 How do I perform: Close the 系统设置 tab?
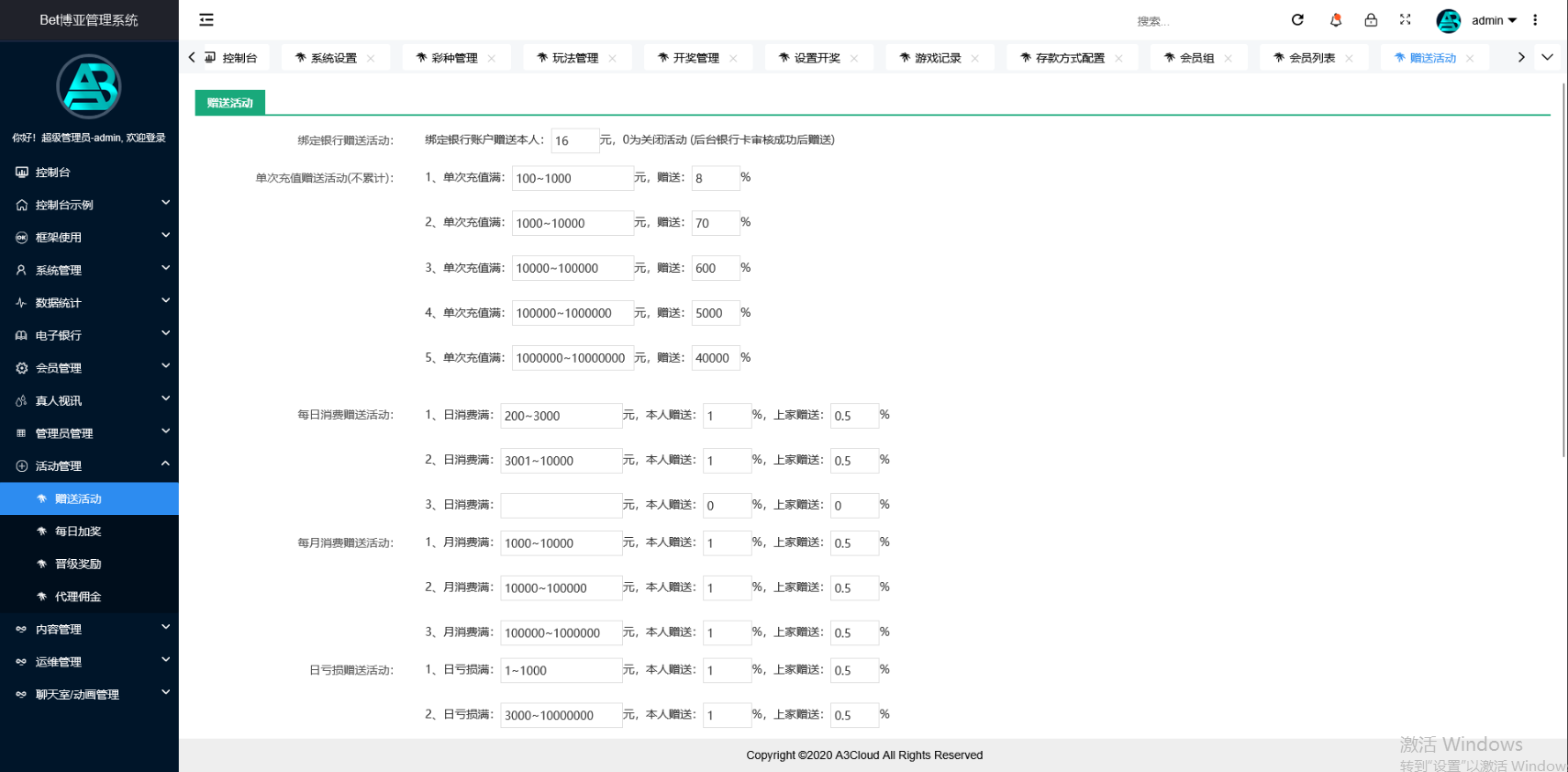tap(371, 58)
